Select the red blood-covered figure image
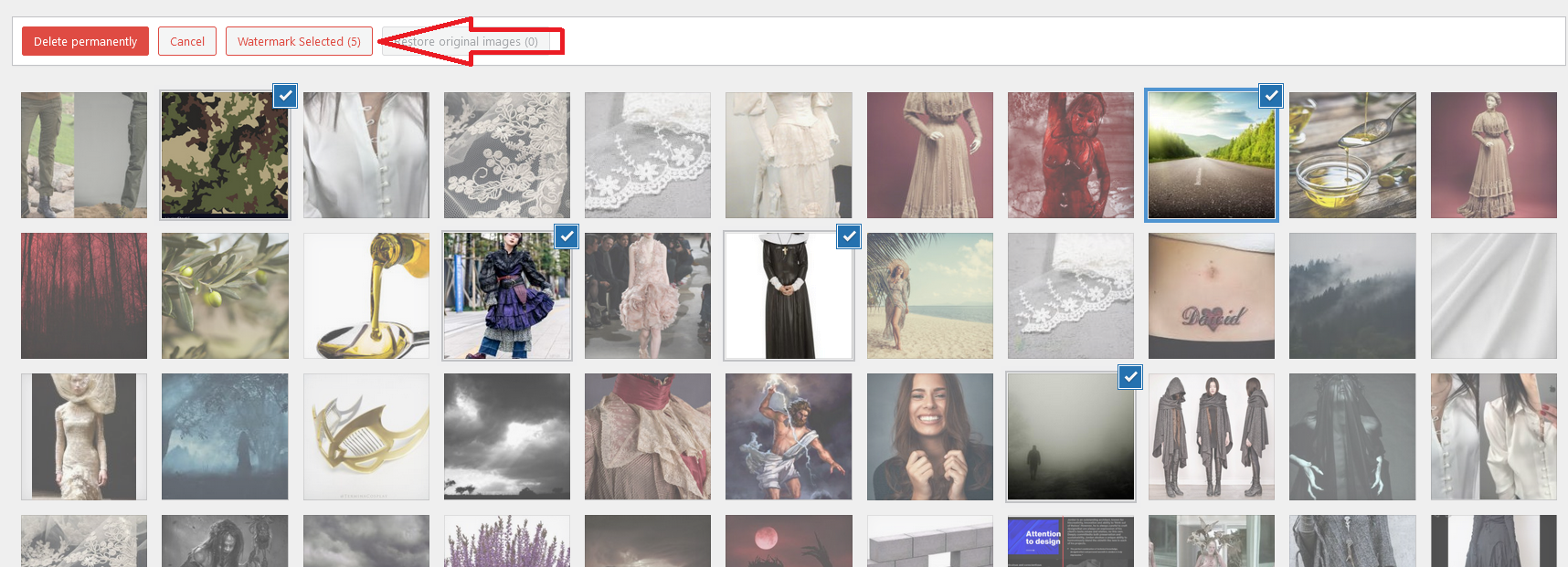1568x567 pixels. 1071,155
